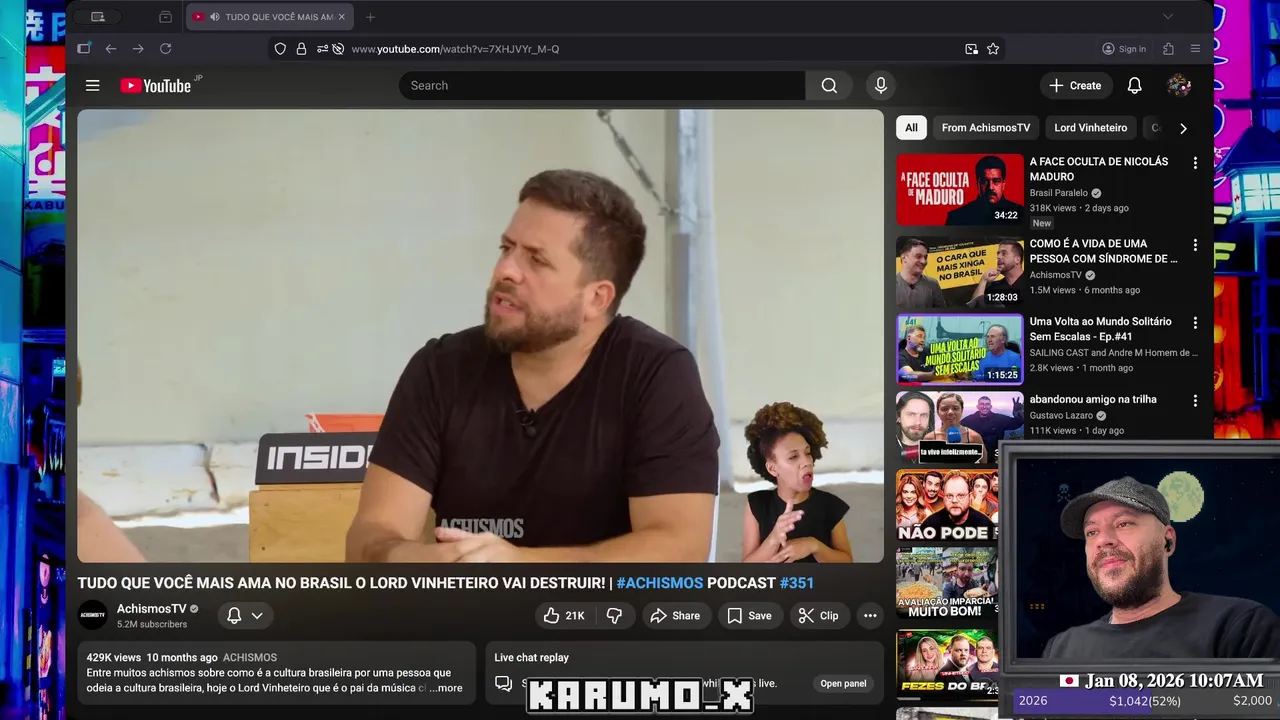Close the TUDO QUE VOCÊ MAIS AMA tab
This screenshot has width=1280, height=720.
(x=341, y=17)
